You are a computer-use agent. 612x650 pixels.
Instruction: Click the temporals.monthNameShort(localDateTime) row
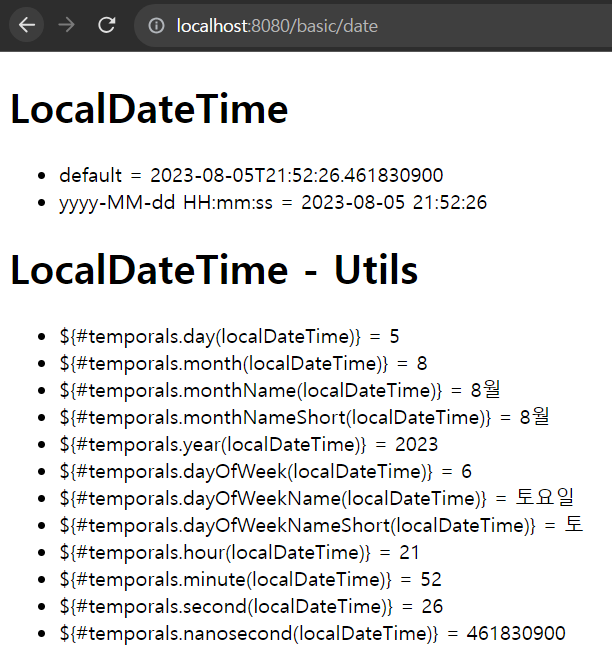pyautogui.click(x=304, y=417)
